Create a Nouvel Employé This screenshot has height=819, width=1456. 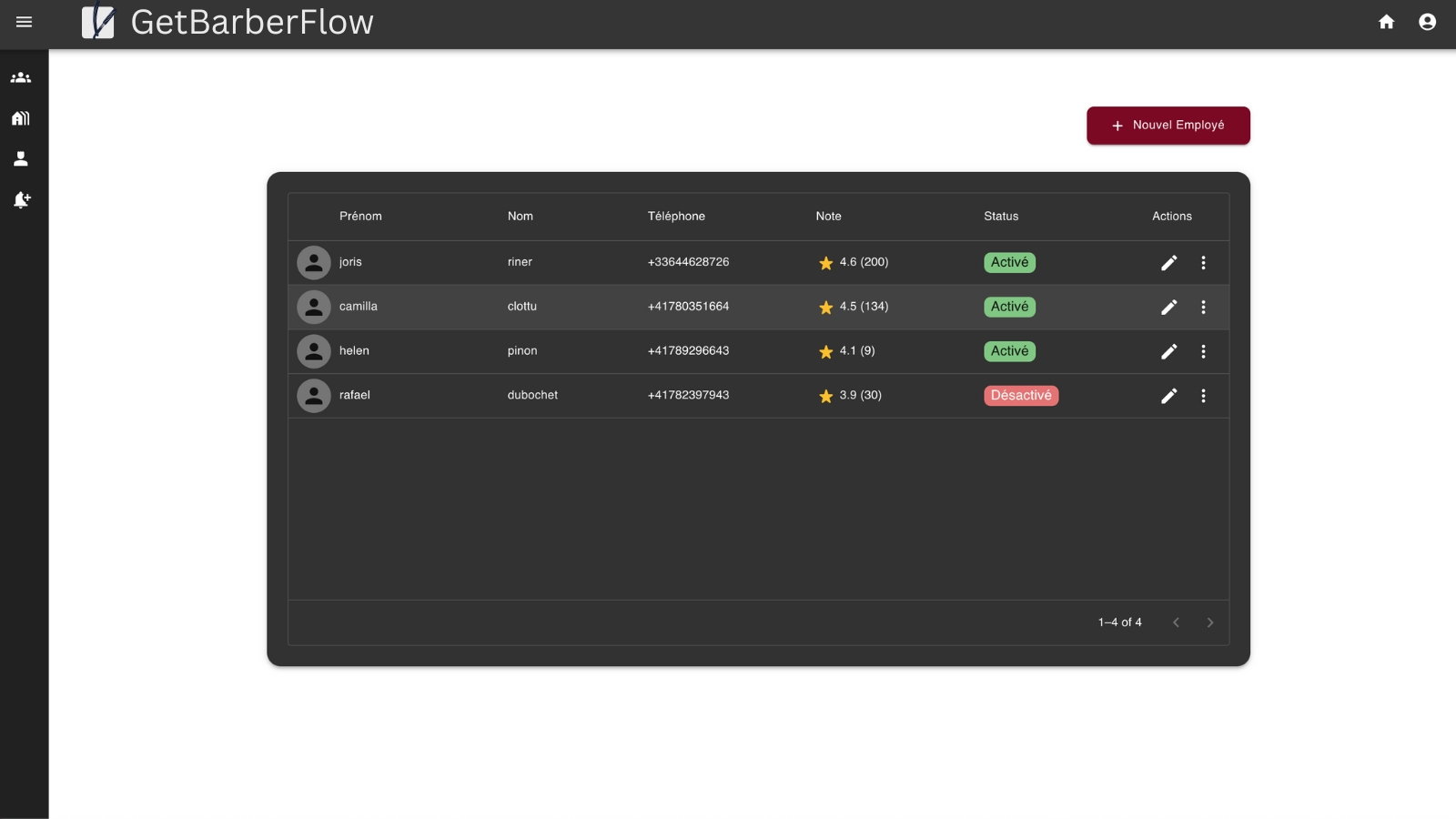tap(1168, 126)
